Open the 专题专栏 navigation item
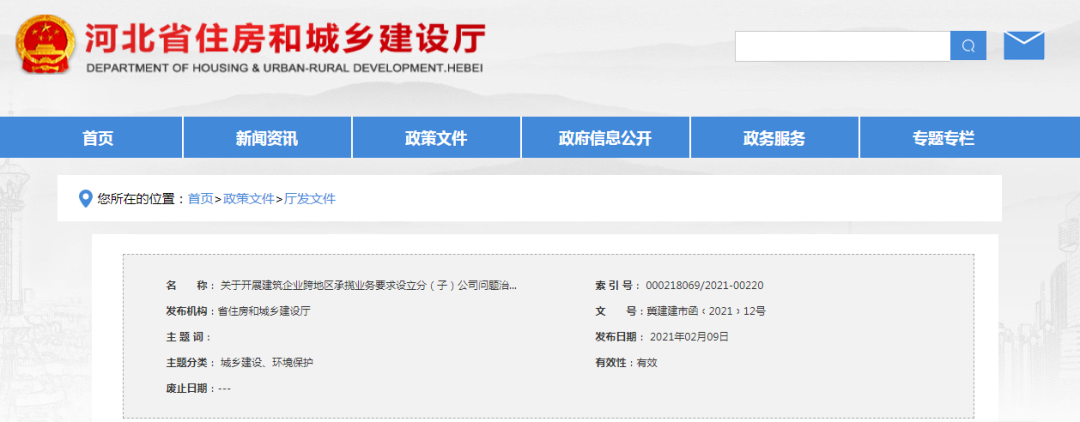The height and width of the screenshot is (422, 1080). pos(943,139)
